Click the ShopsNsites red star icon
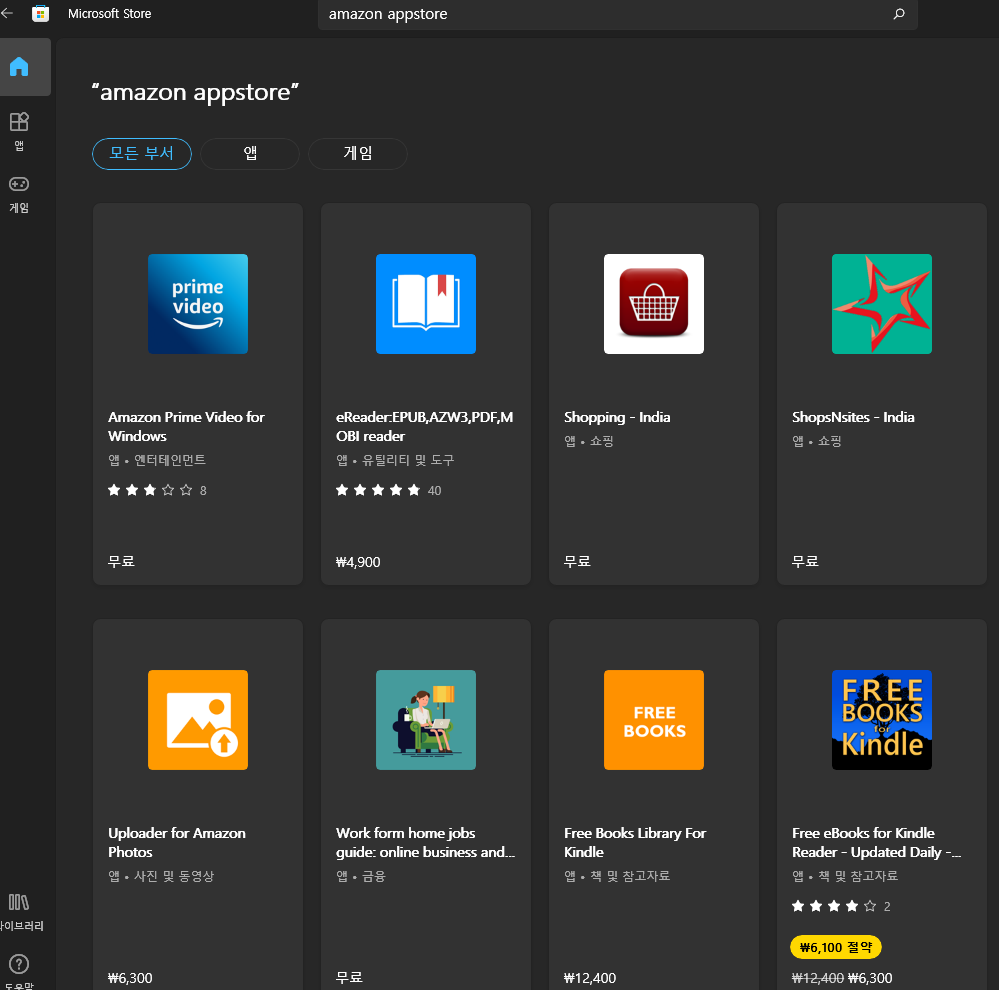This screenshot has height=990, width=999. [882, 304]
